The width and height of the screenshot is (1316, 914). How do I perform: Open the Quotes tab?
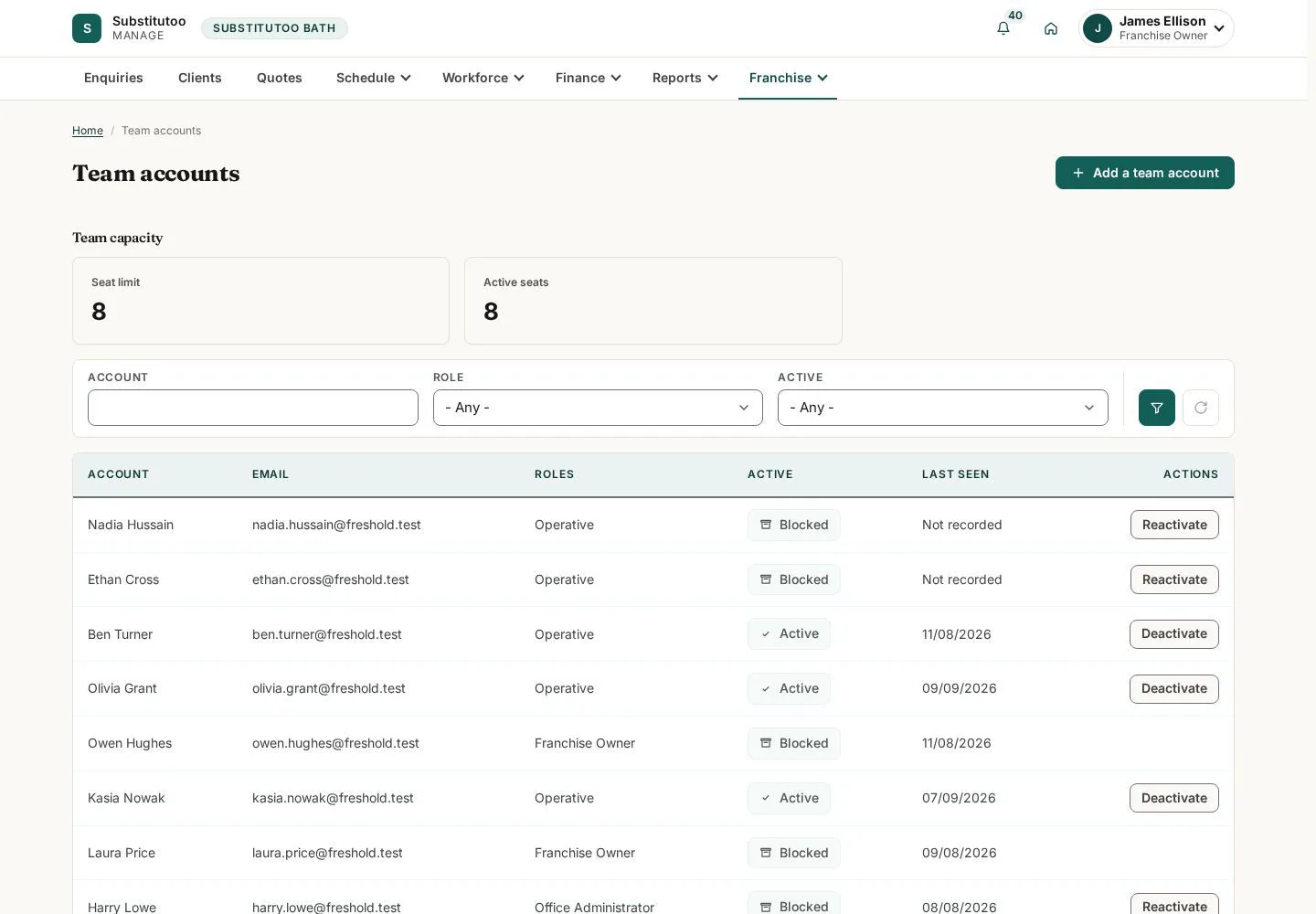(x=280, y=78)
